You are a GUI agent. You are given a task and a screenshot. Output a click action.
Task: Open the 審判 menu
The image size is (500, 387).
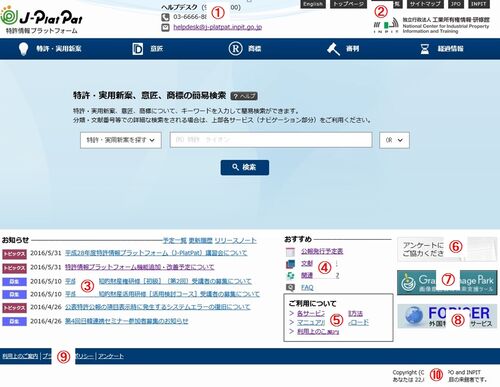coord(352,49)
